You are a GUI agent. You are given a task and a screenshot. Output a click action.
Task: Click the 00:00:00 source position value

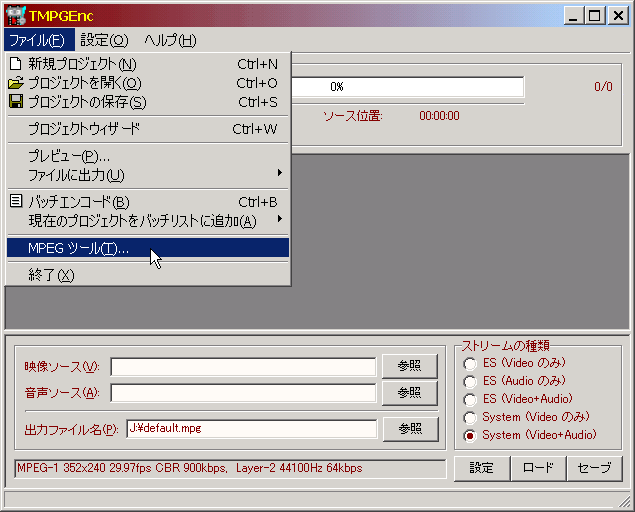pyautogui.click(x=439, y=116)
